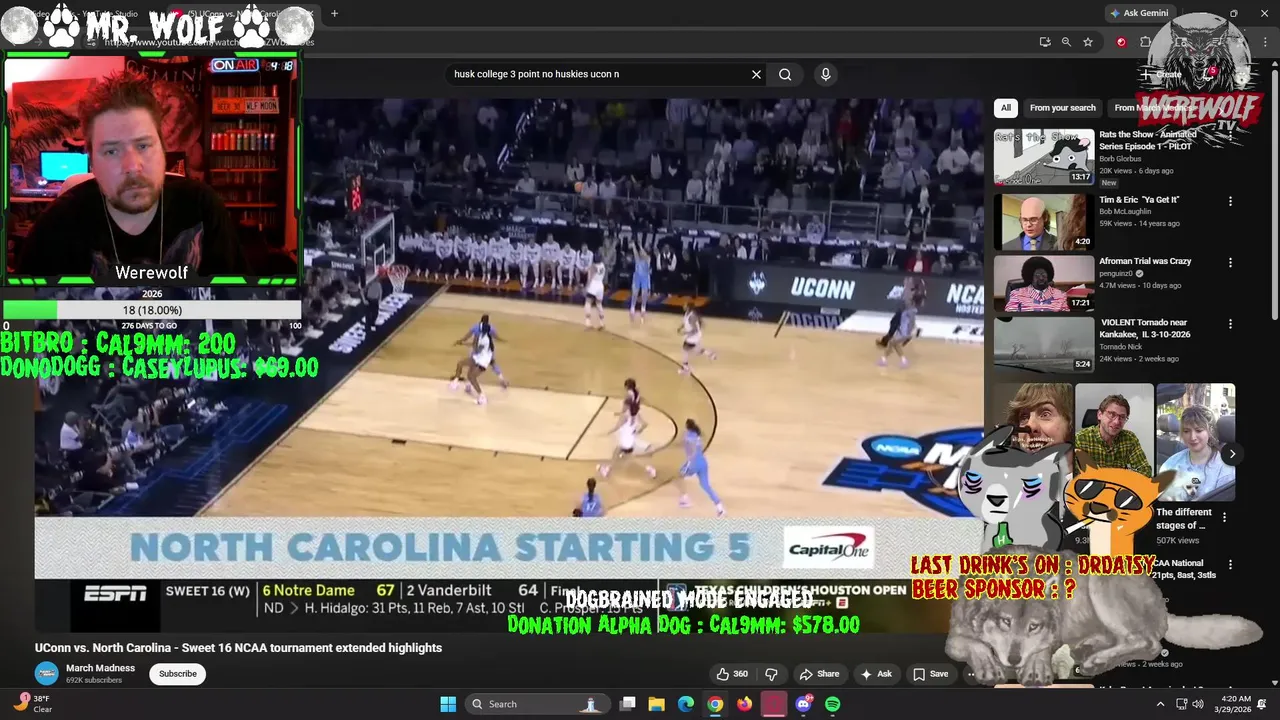Like the video with thumbs up

tap(732, 674)
